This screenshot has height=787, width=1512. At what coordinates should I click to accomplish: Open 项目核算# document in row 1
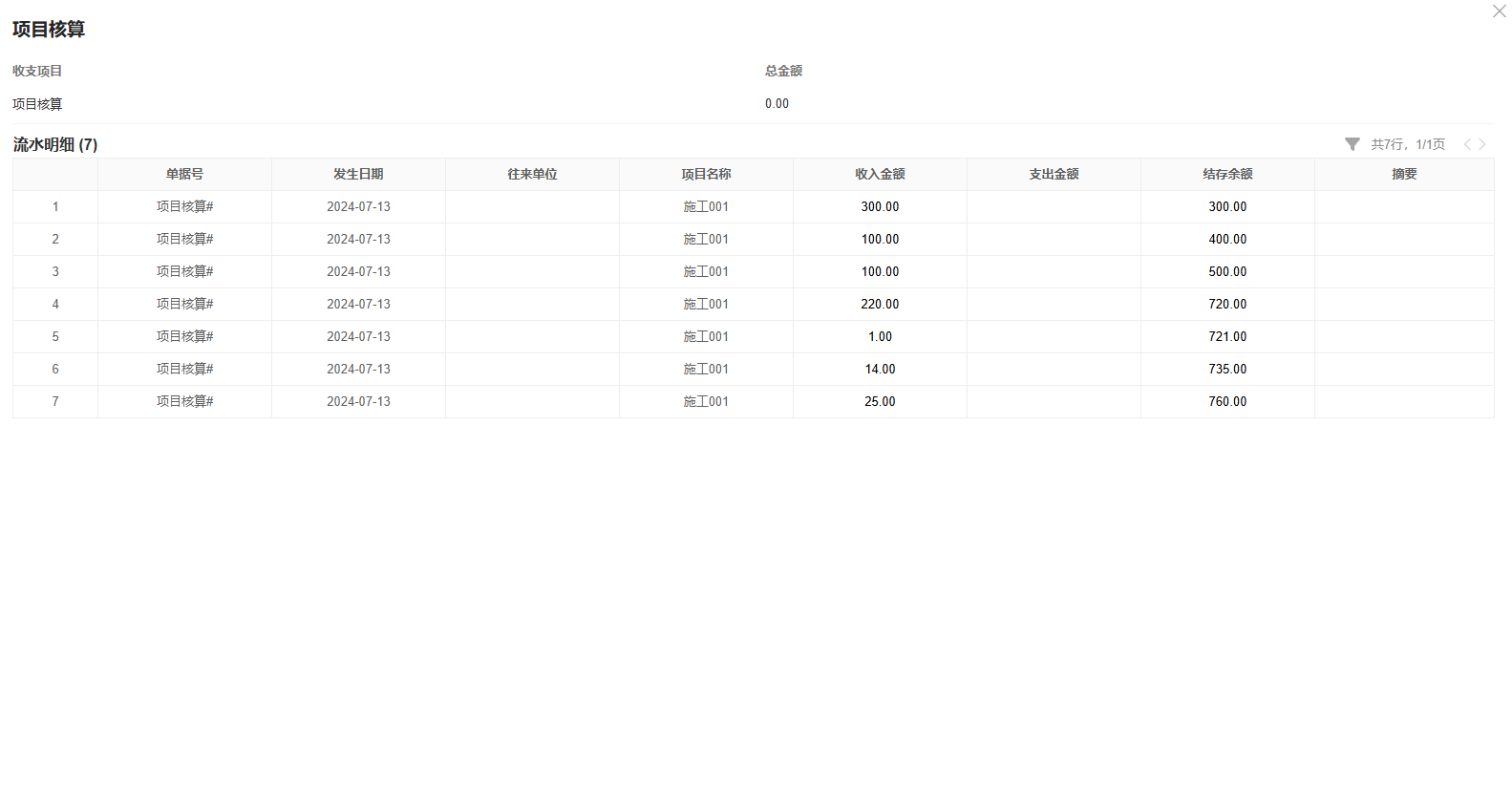pos(184,206)
